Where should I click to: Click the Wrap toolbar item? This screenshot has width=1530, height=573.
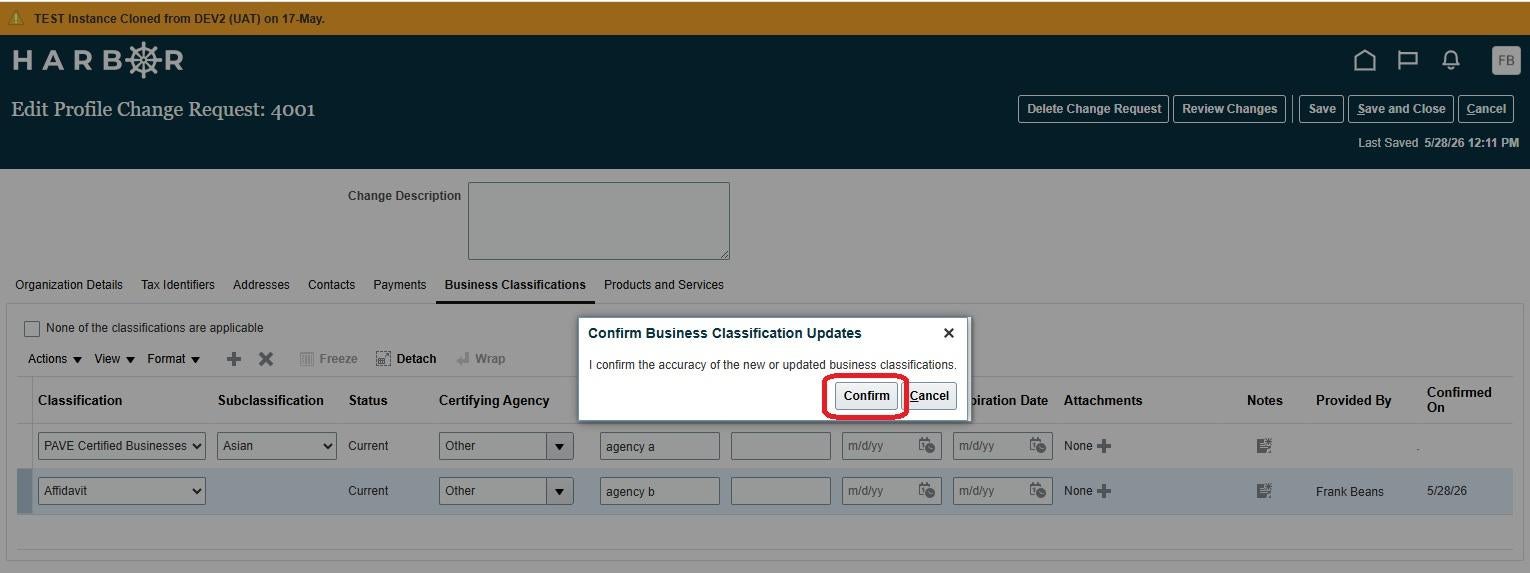[481, 359]
